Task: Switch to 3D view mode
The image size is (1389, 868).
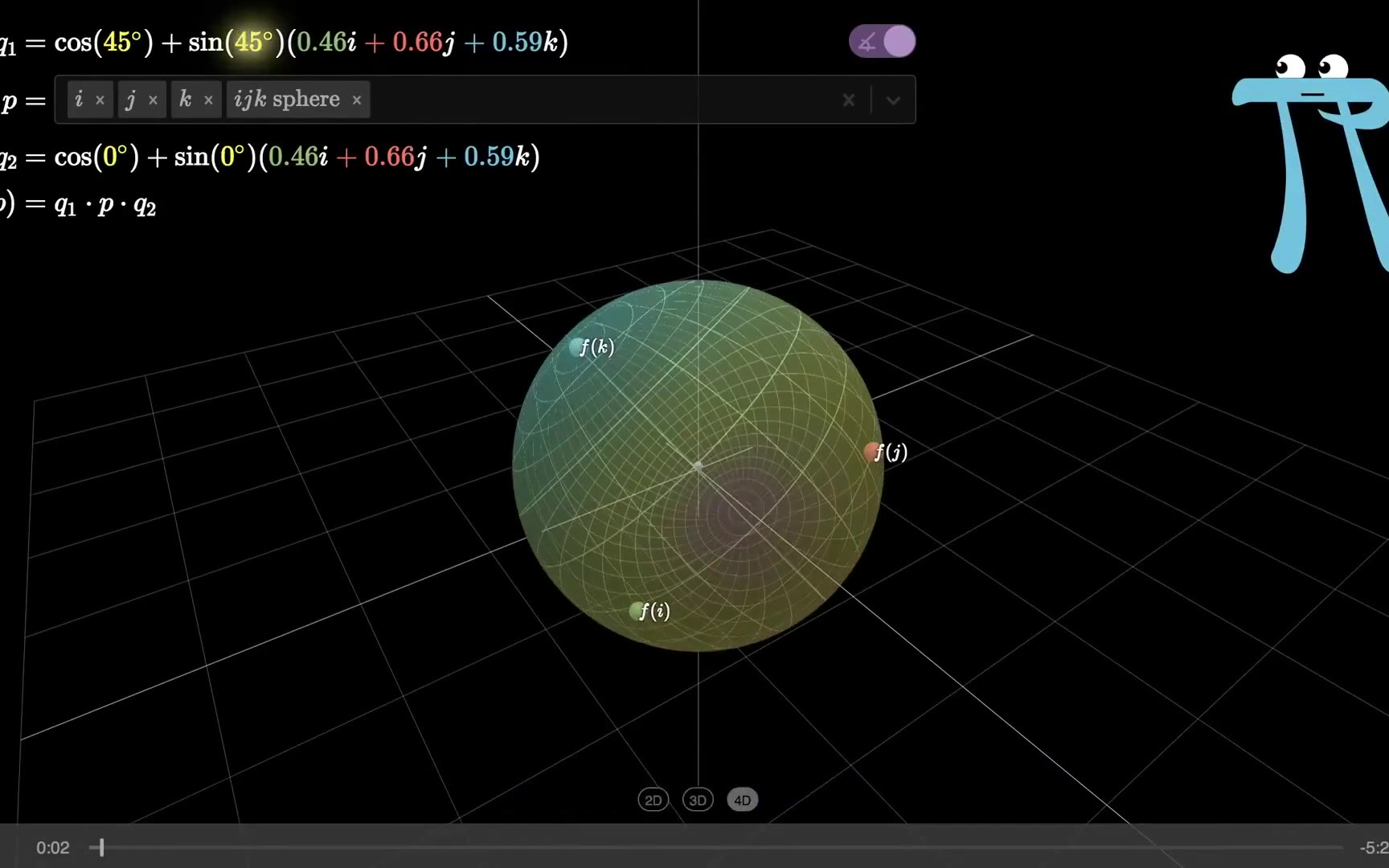Action: pyautogui.click(x=698, y=800)
